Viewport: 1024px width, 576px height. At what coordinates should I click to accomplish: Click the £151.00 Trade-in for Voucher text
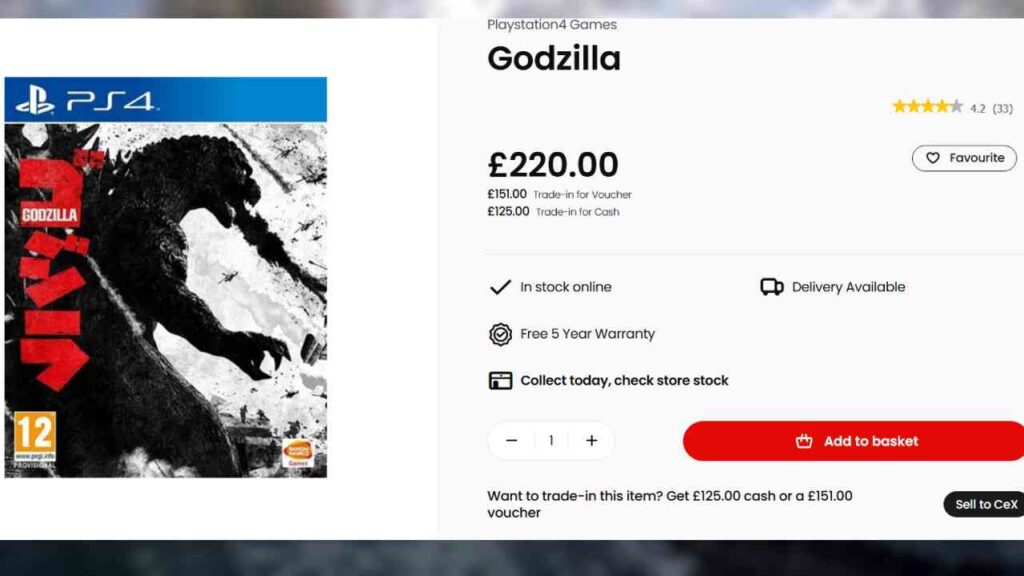(x=560, y=194)
